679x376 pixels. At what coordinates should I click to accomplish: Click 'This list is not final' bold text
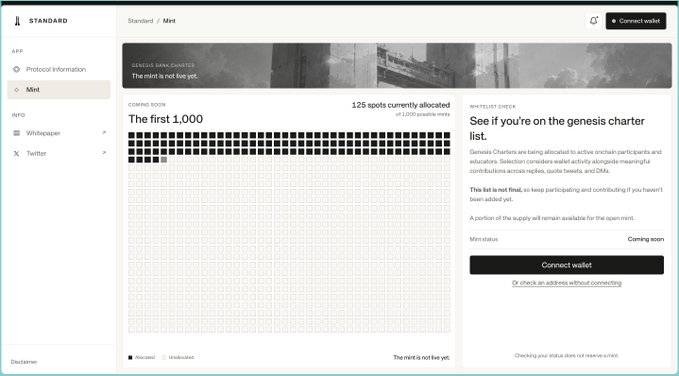point(495,190)
